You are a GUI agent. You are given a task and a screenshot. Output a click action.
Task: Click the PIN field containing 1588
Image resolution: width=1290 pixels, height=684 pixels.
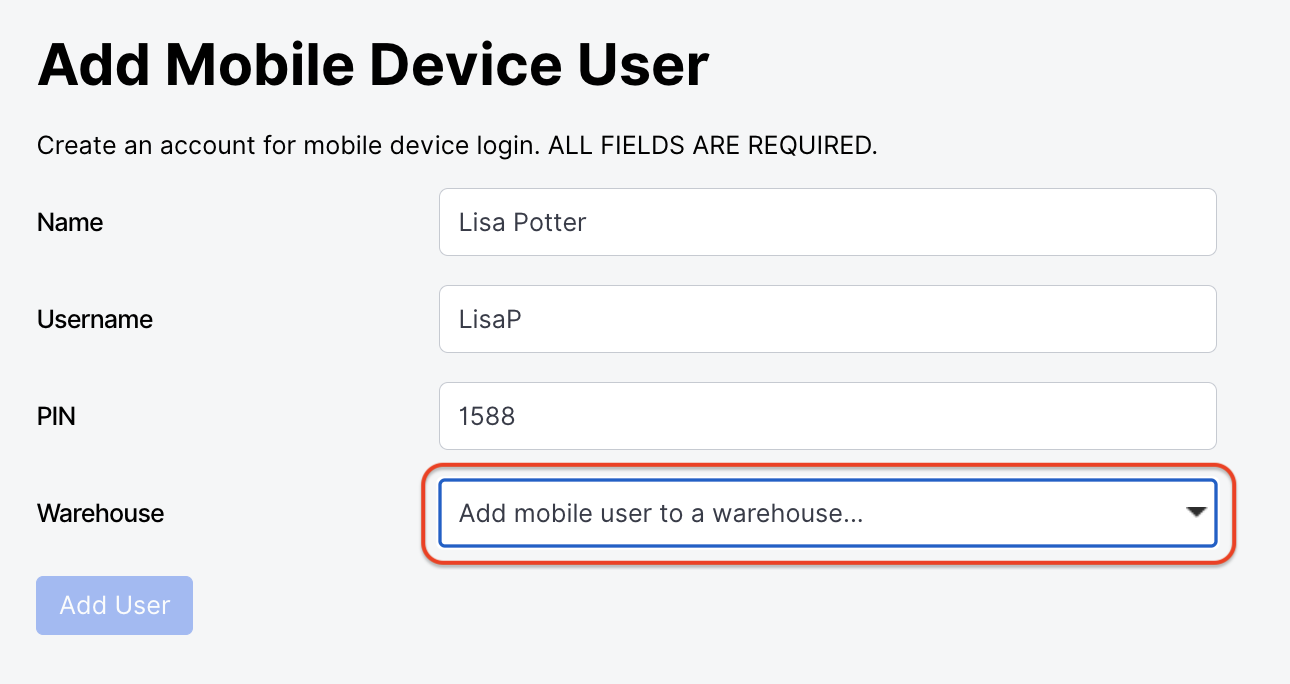[827, 416]
